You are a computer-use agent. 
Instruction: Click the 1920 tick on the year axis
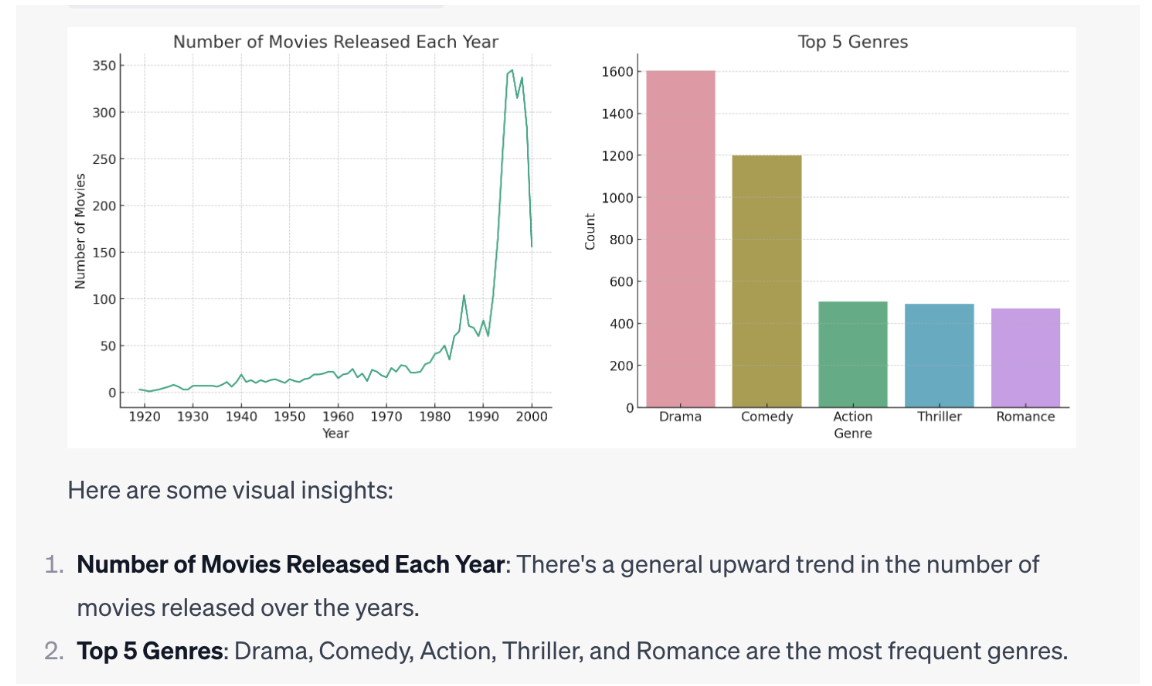click(x=144, y=416)
